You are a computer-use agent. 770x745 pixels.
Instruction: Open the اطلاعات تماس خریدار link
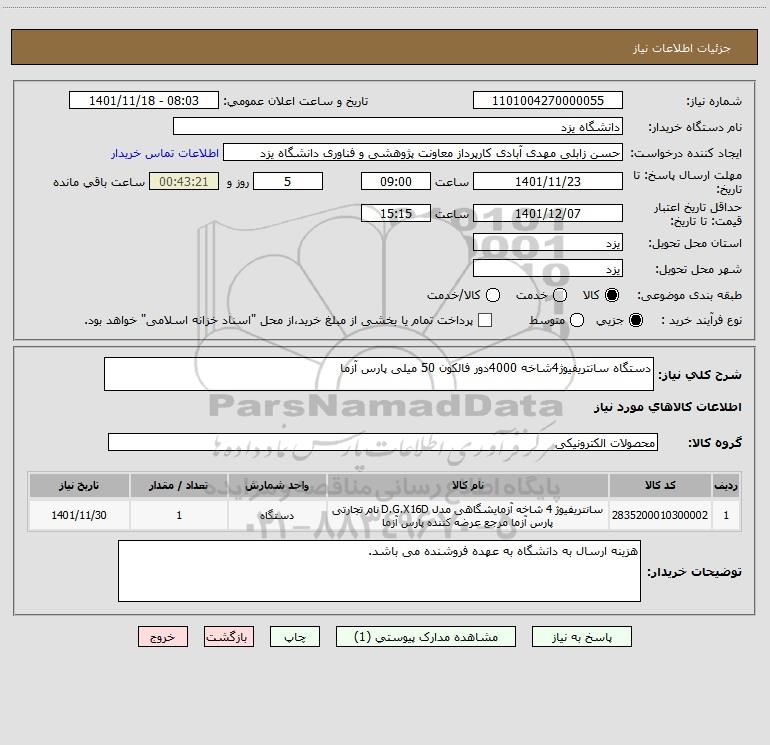pyautogui.click(x=165, y=153)
